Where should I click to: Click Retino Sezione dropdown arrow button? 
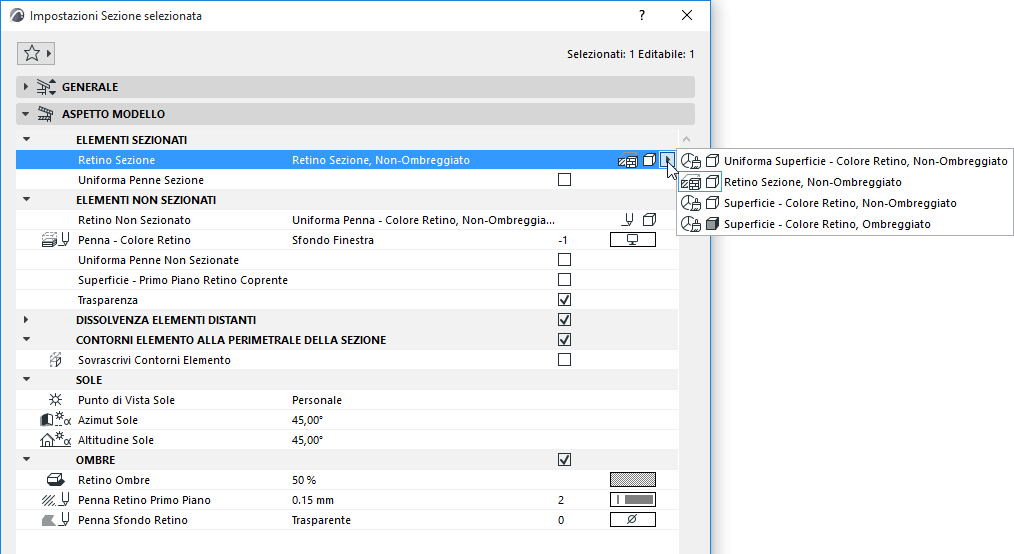(667, 160)
